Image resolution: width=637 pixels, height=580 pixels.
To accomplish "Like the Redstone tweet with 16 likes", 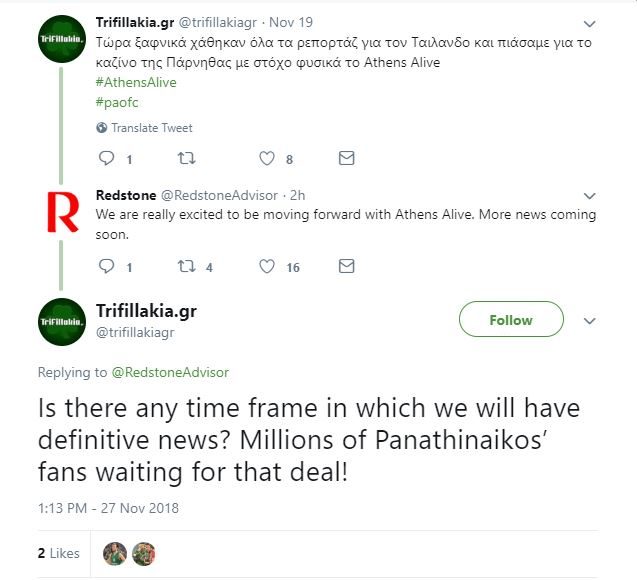I will click(267, 267).
